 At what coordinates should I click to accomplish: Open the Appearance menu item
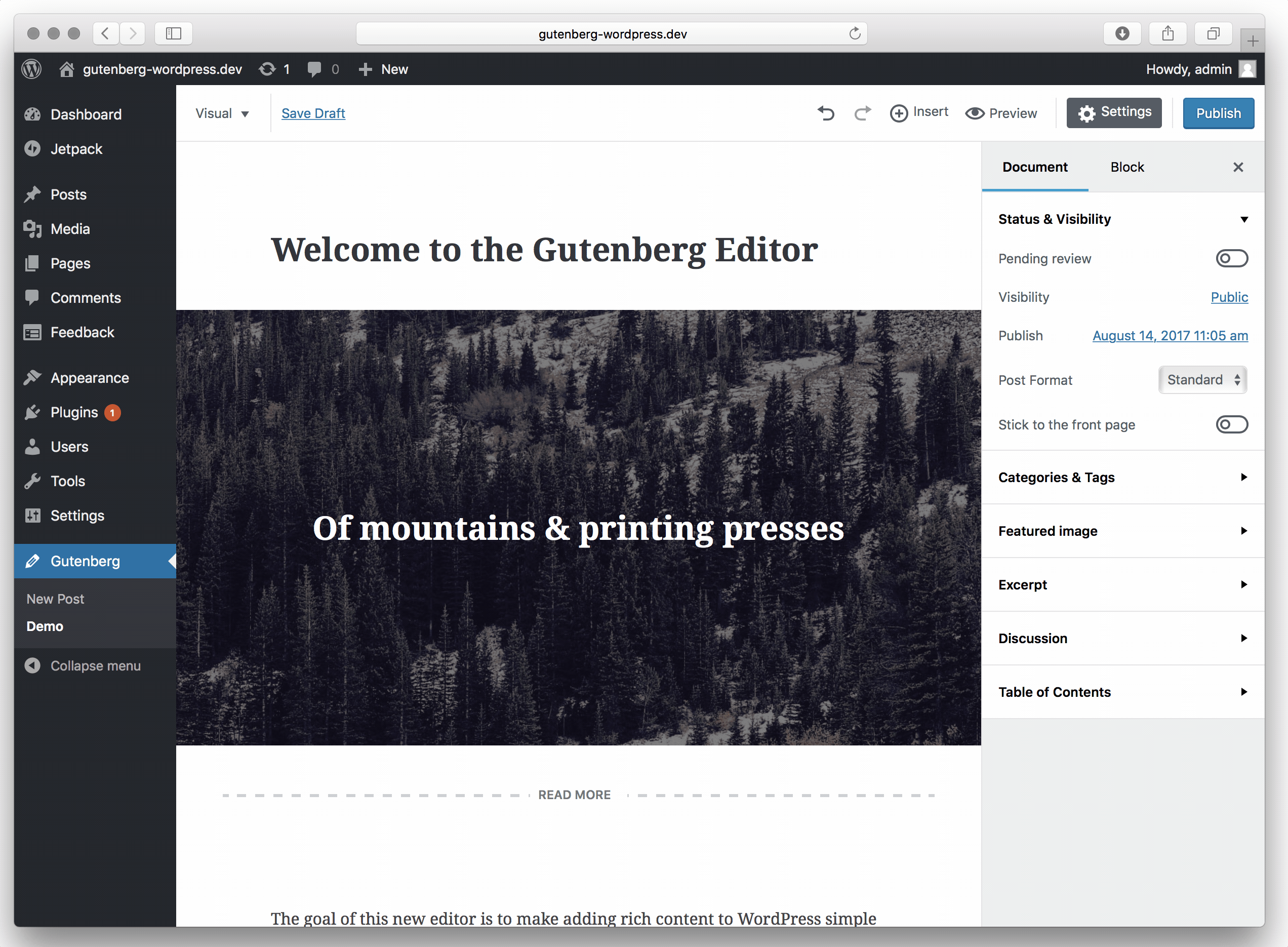[x=95, y=378]
